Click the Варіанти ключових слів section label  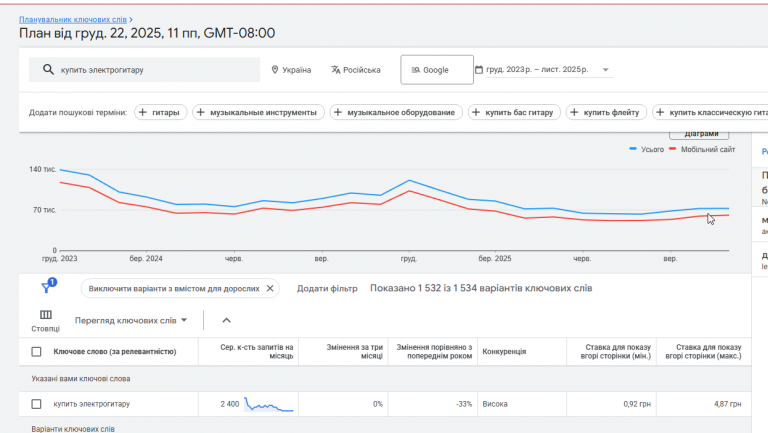coord(73,429)
